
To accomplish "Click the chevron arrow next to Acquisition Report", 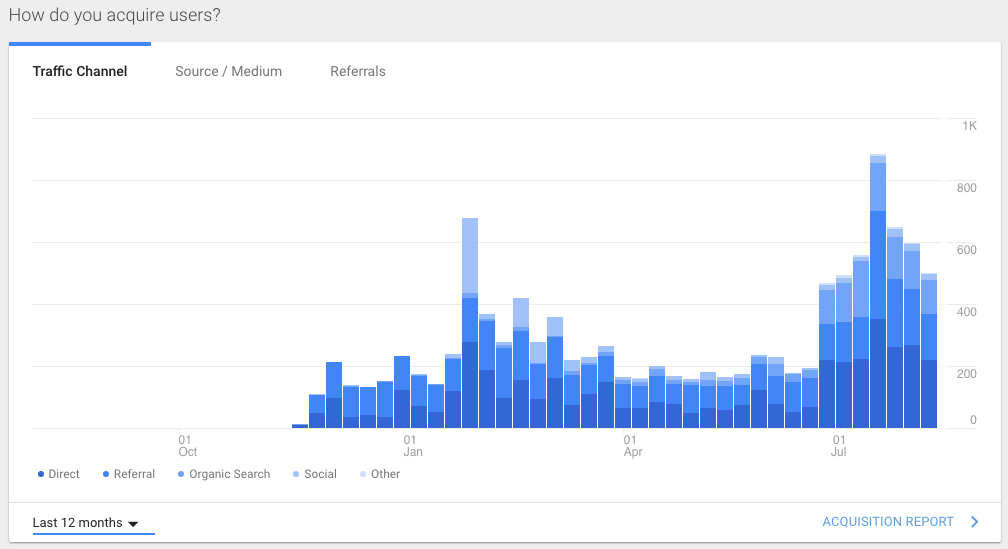I will [975, 521].
